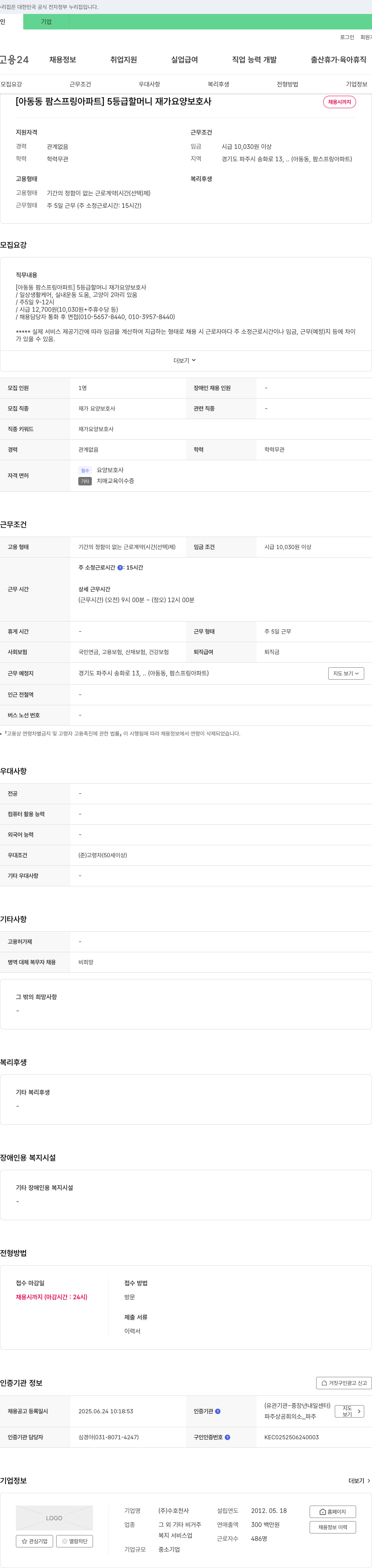Open the 채용정보 menu
The height and width of the screenshot is (1568, 372).
(x=63, y=60)
